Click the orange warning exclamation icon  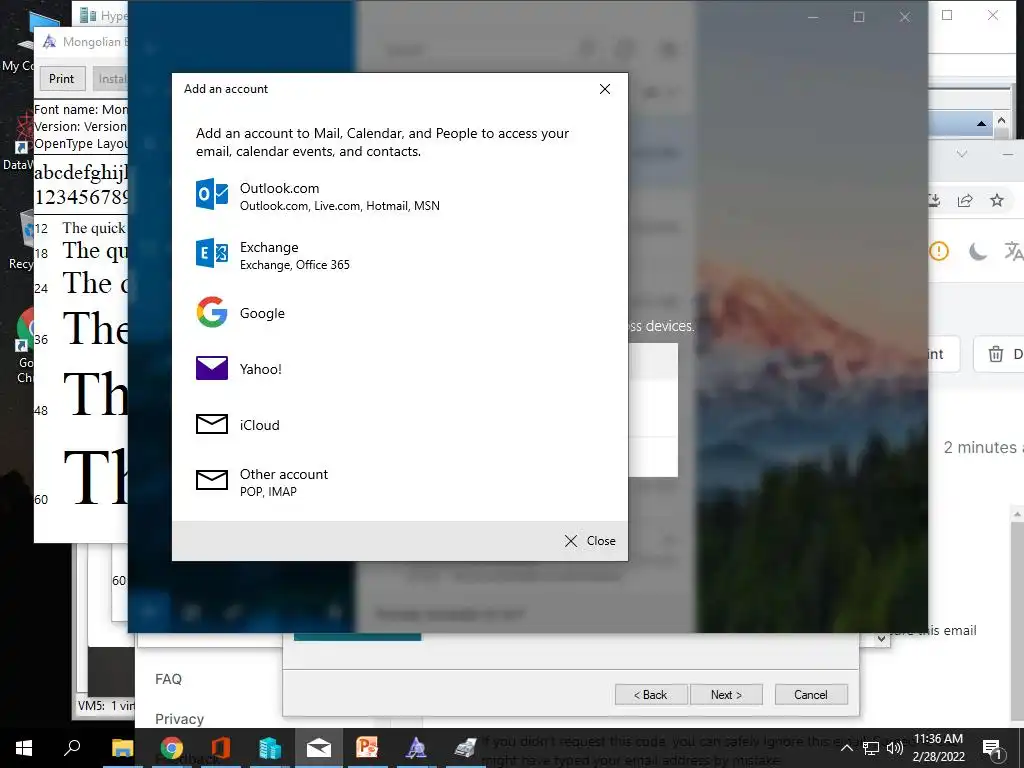coord(938,251)
